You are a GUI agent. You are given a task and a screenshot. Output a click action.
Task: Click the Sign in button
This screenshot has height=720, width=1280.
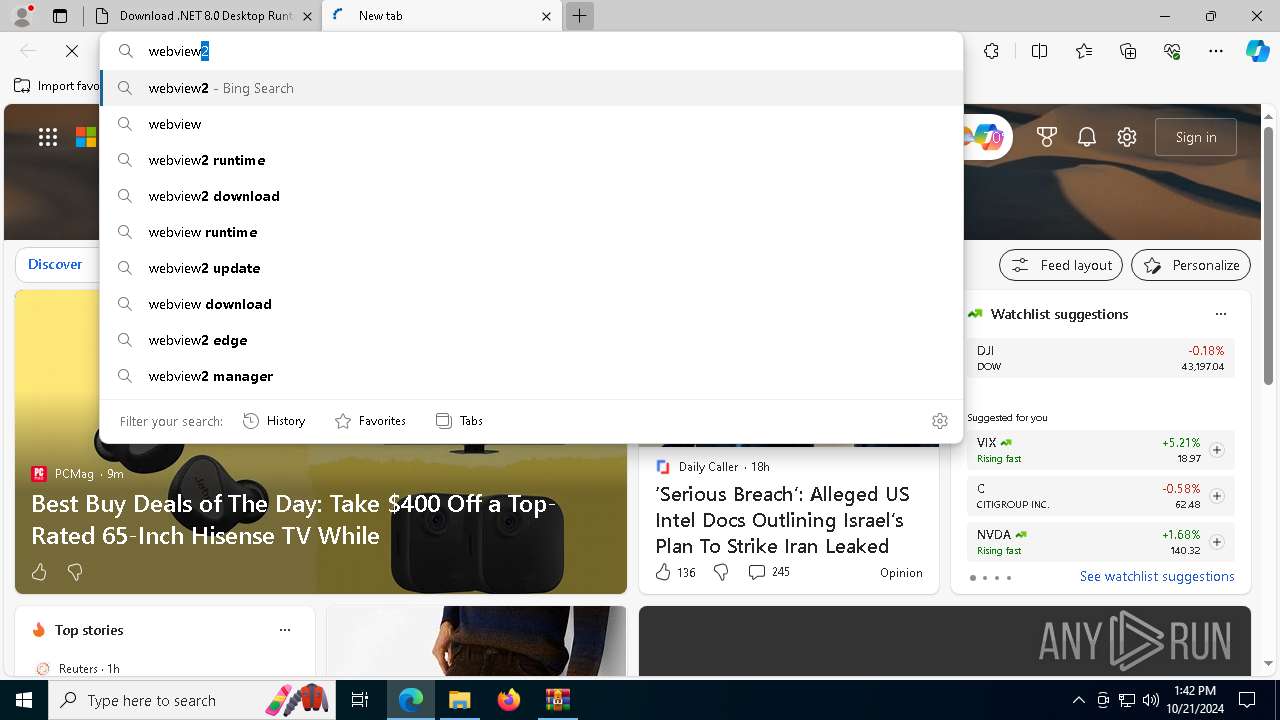coord(1196,137)
